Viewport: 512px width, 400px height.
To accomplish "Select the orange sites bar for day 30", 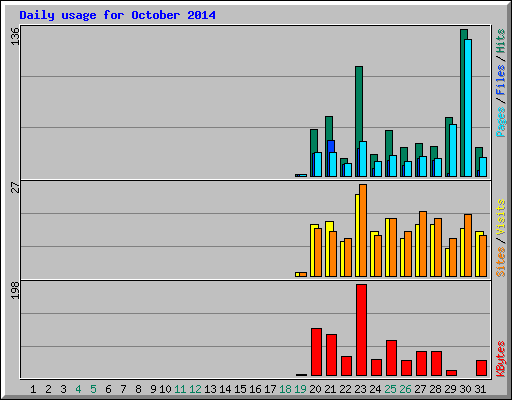I will pyautogui.click(x=468, y=246).
